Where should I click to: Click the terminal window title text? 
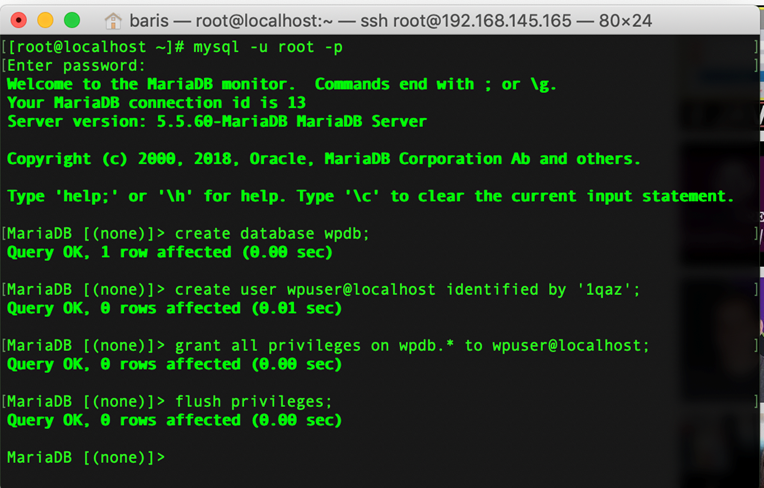coord(390,21)
